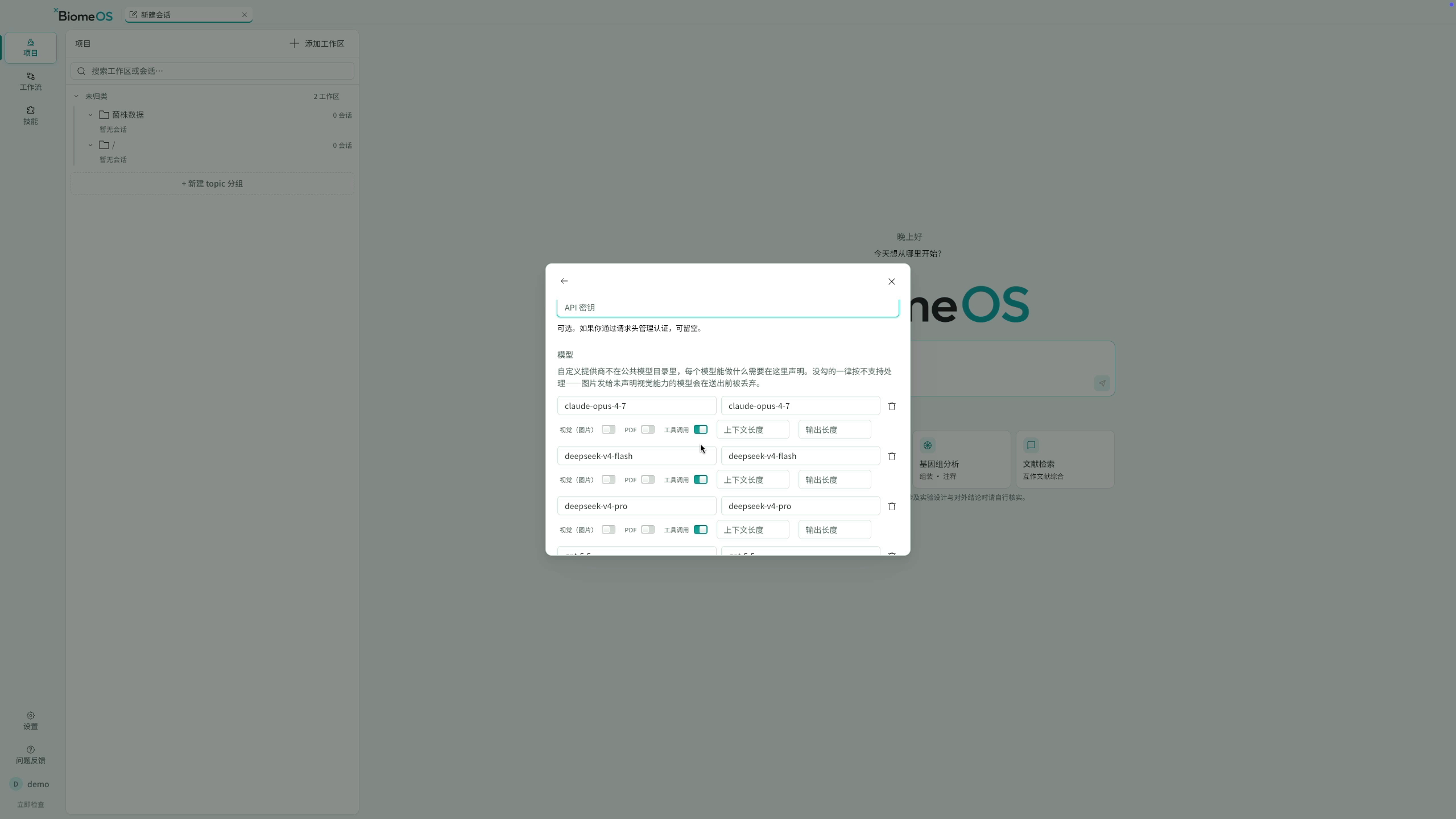Image resolution: width=1456 pixels, height=819 pixels.
Task: Edit the deepseek-v4-pro model ID field
Action: tap(636, 506)
